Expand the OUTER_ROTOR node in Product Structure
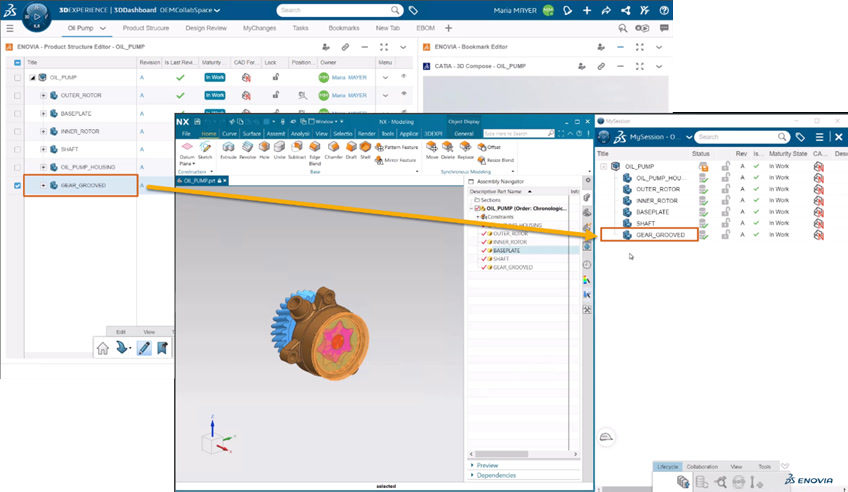 coord(43,96)
